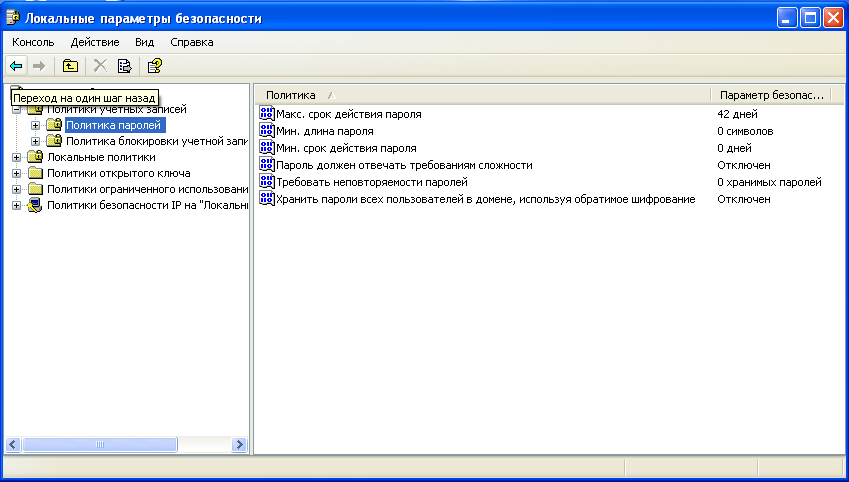Image resolution: width=849 pixels, height=482 pixels.
Task: Click the icon beside Требовать неповторяемости паролей
Action: [267, 181]
